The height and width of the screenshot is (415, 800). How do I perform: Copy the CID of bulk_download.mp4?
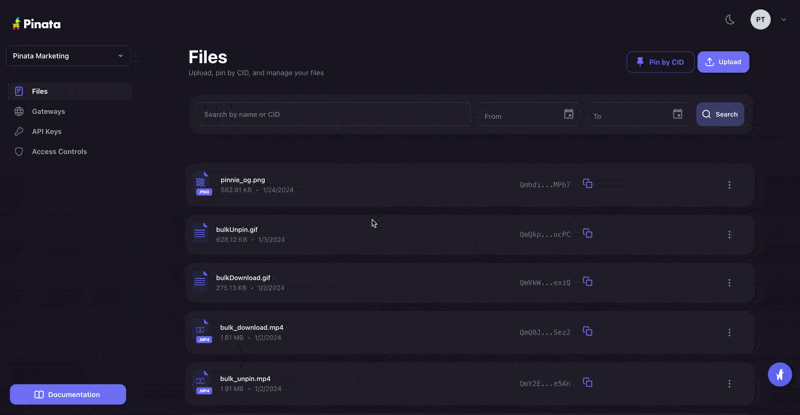(588, 332)
